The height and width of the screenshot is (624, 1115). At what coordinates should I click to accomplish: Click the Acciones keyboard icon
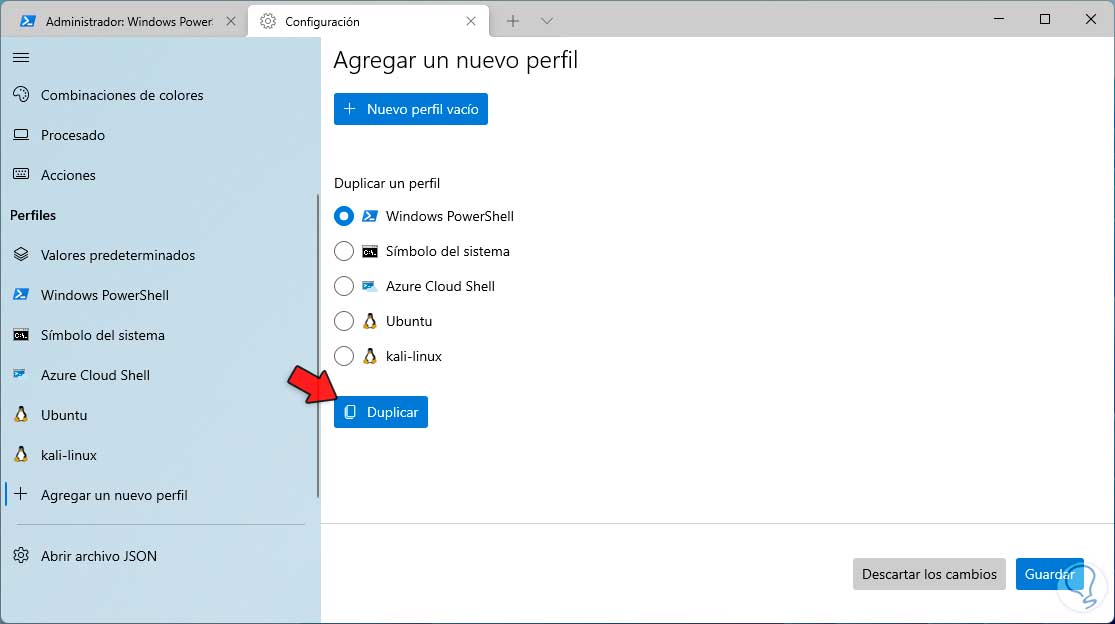point(21,174)
